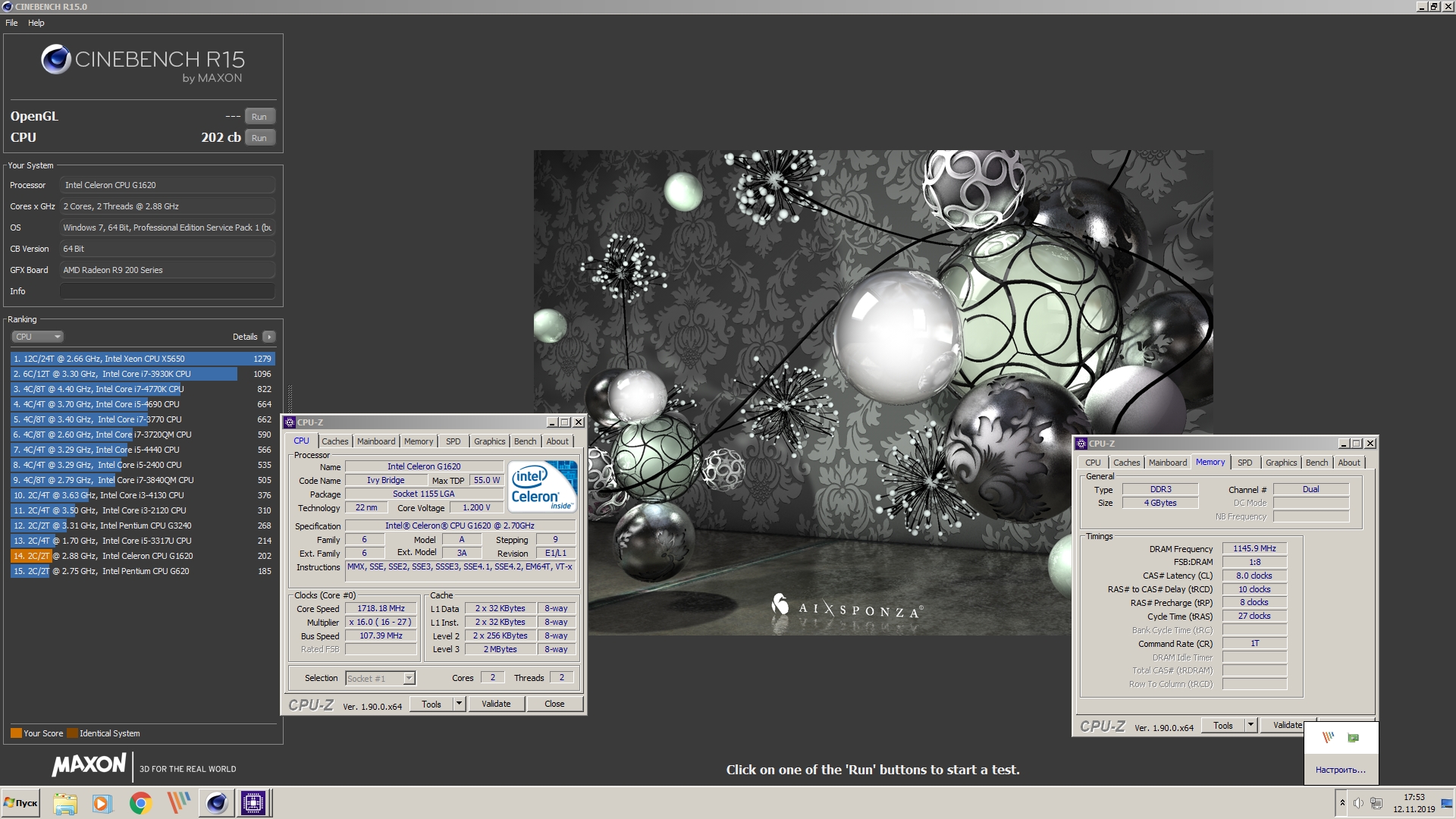
Task: Open Google Chrome from the taskbar
Action: click(x=140, y=803)
